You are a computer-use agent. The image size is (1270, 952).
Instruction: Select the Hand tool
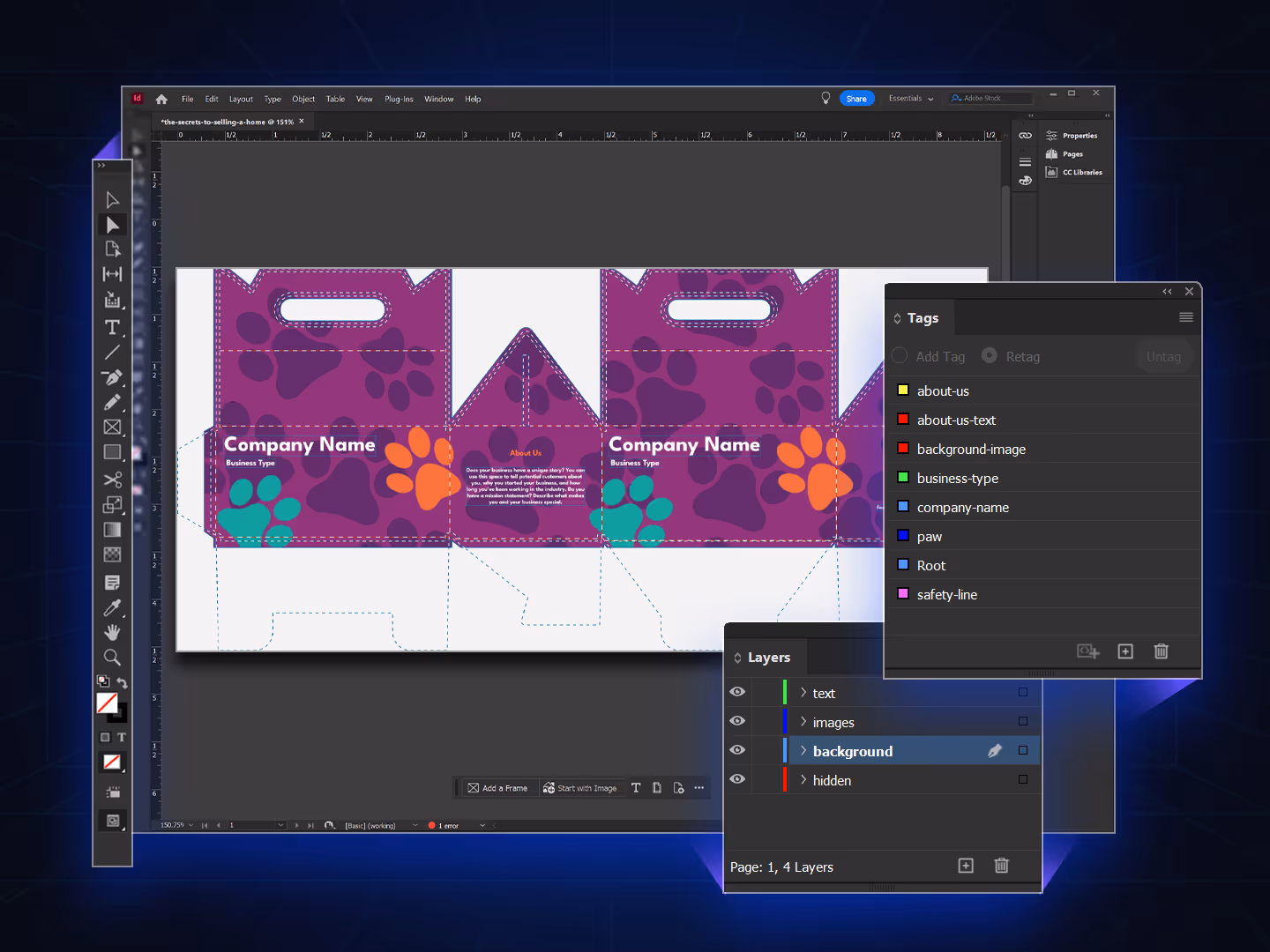[112, 632]
